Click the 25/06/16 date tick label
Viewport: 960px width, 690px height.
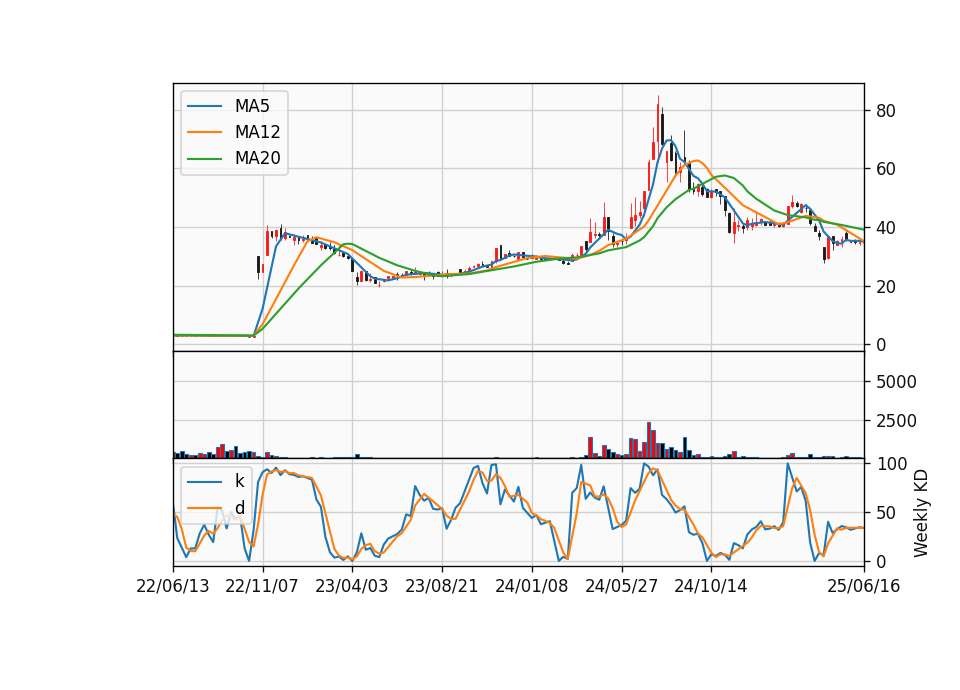(x=864, y=586)
